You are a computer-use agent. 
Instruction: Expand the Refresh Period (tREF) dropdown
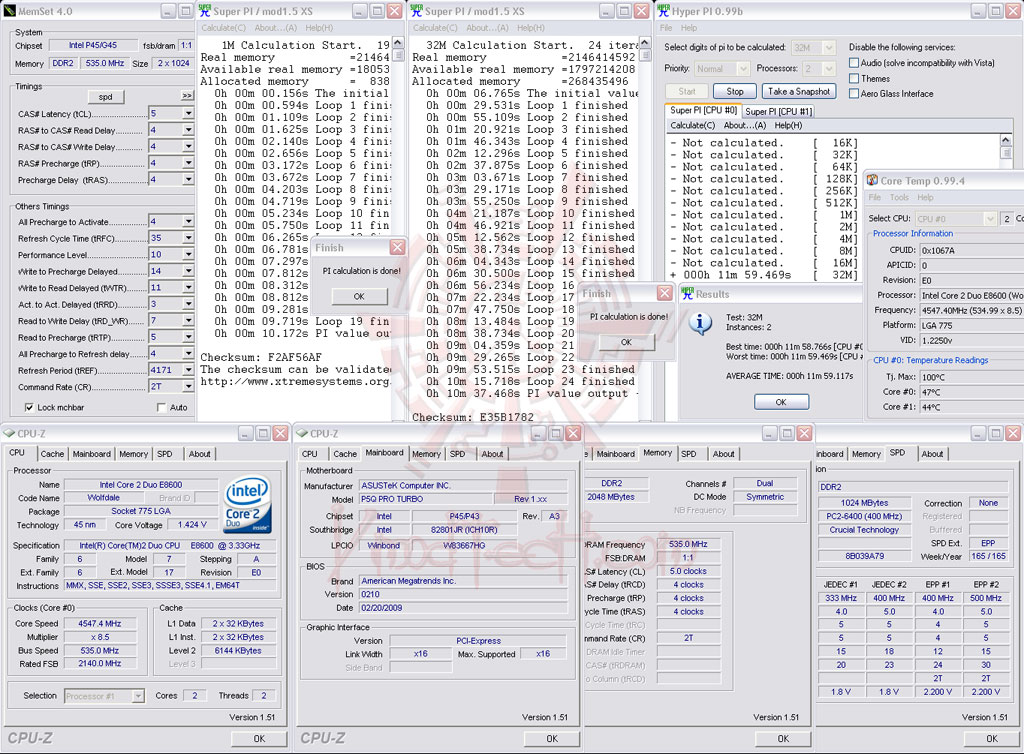click(188, 370)
